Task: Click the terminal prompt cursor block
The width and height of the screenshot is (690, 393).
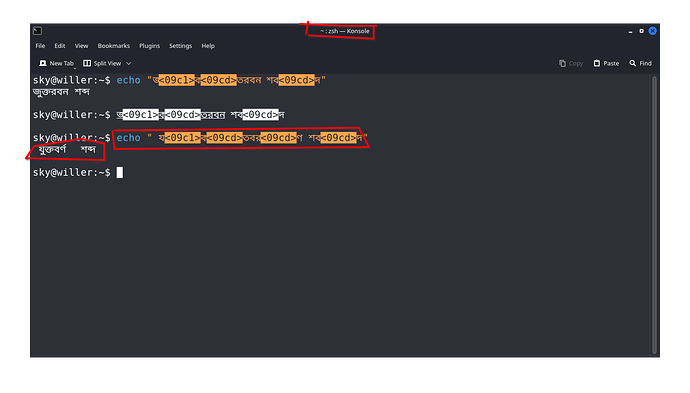Action: [120, 173]
